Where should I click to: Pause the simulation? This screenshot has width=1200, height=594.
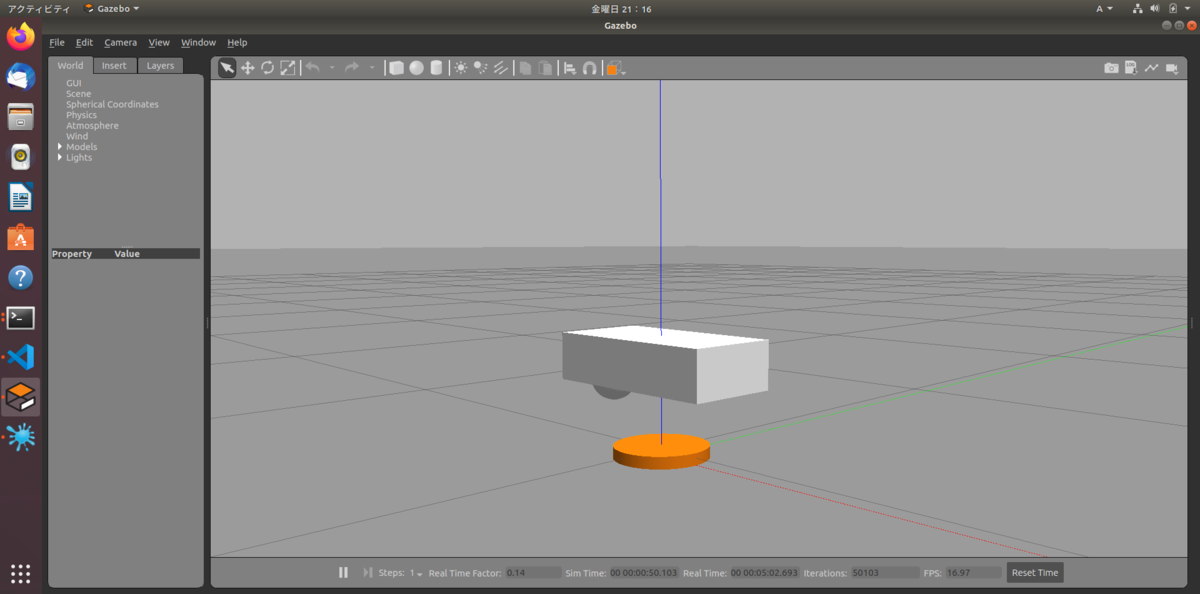point(343,572)
